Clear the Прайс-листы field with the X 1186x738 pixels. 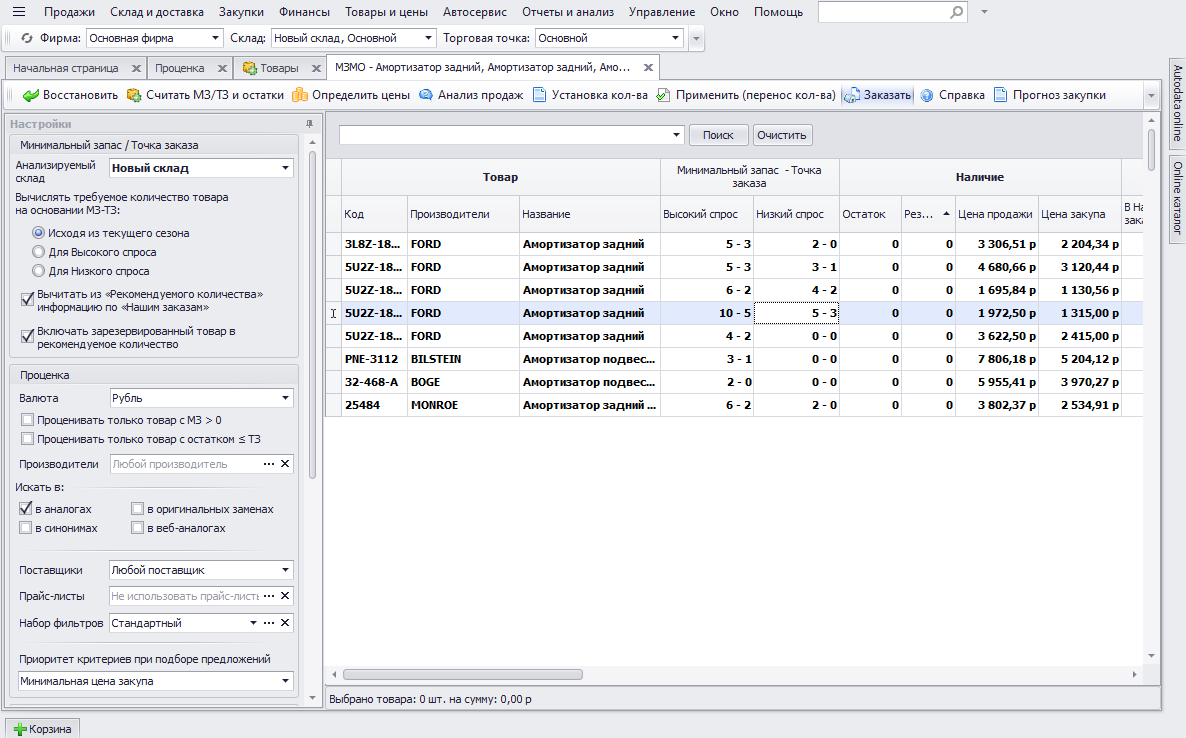click(285, 596)
